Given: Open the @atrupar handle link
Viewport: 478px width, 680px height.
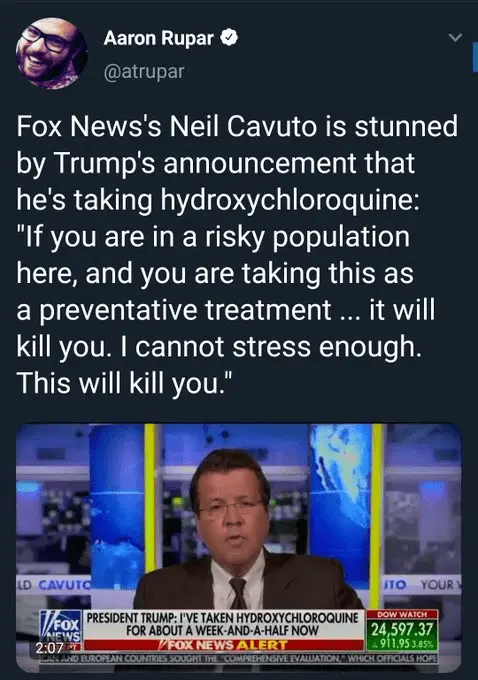Looking at the screenshot, I should coord(144,72).
